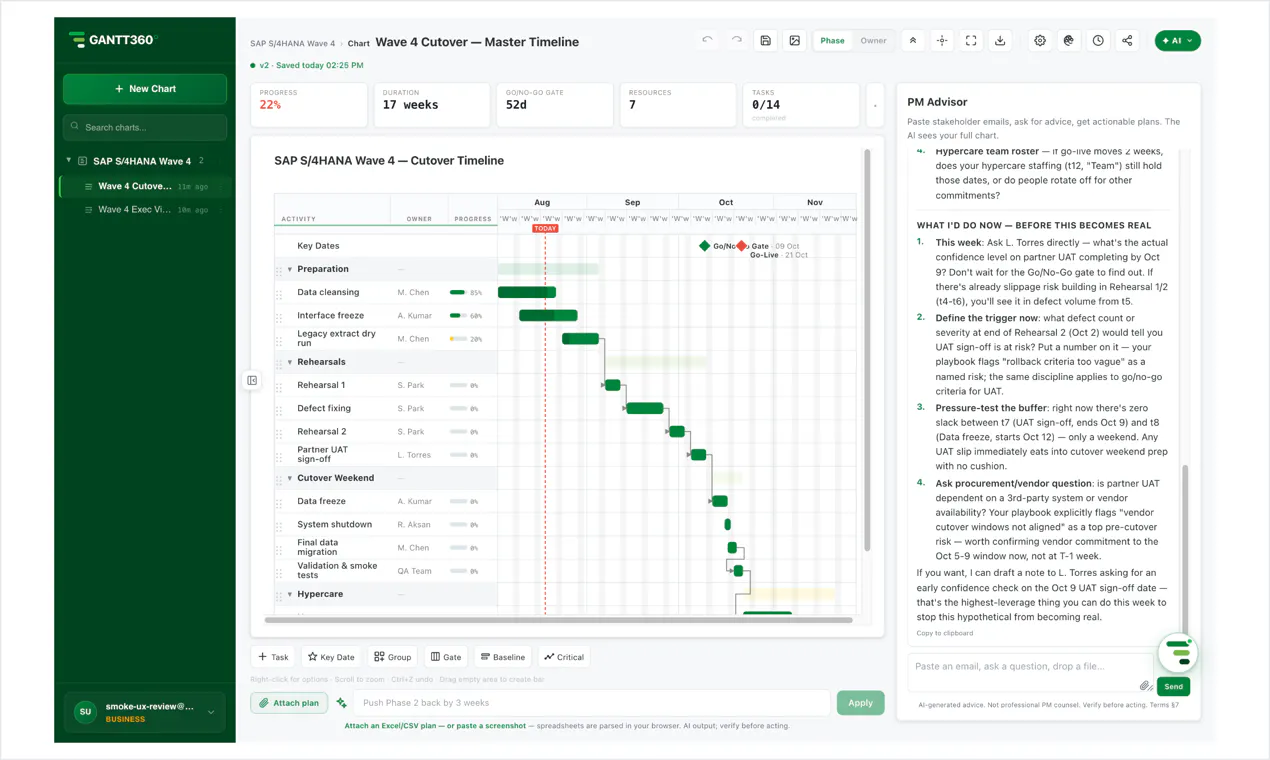Add a new Task

[273, 657]
